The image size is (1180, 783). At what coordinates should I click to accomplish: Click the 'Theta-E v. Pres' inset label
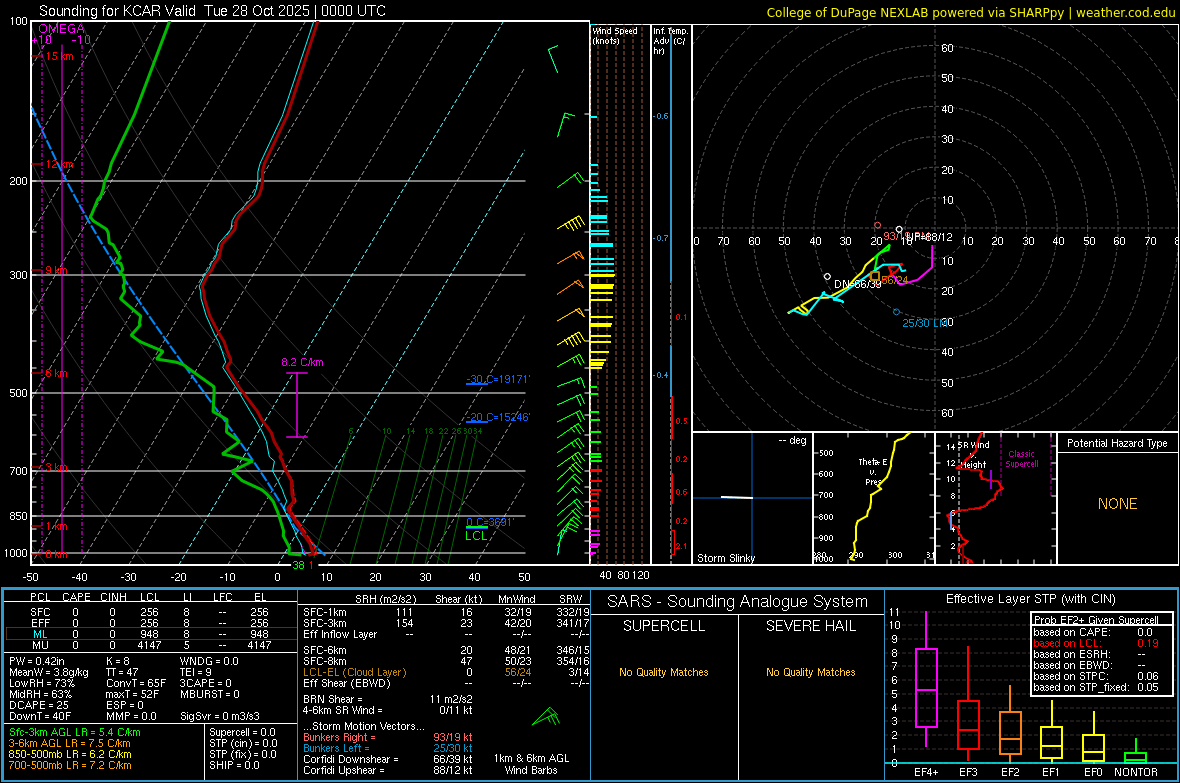pyautogui.click(x=873, y=471)
